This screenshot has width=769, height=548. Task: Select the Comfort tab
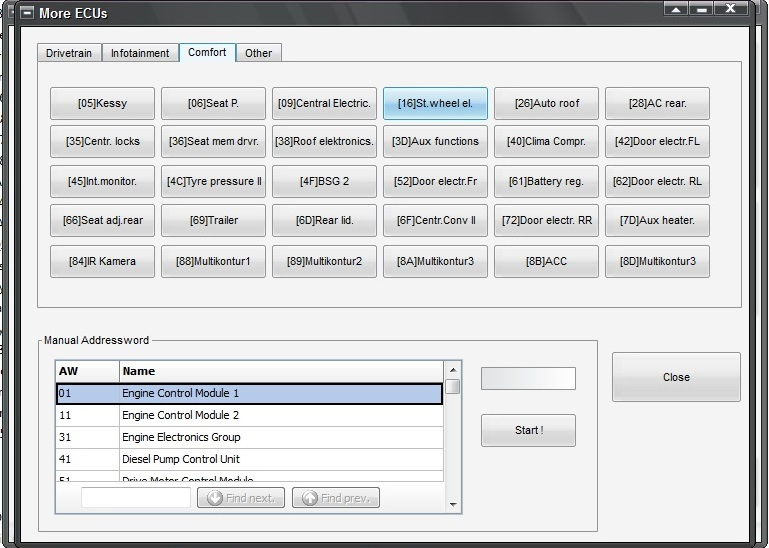tap(207, 52)
